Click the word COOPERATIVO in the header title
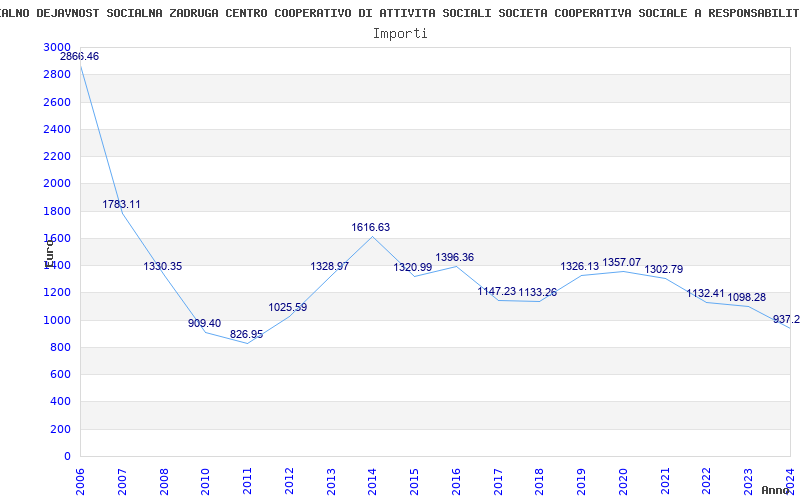This screenshot has width=800, height=500. (313, 14)
